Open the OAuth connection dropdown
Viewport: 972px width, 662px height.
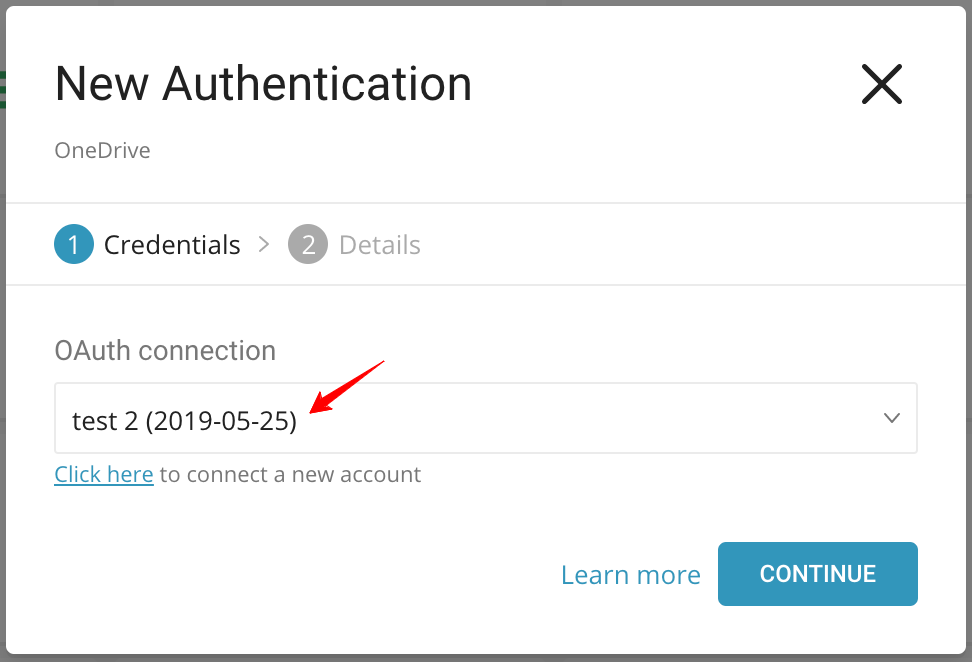[485, 419]
